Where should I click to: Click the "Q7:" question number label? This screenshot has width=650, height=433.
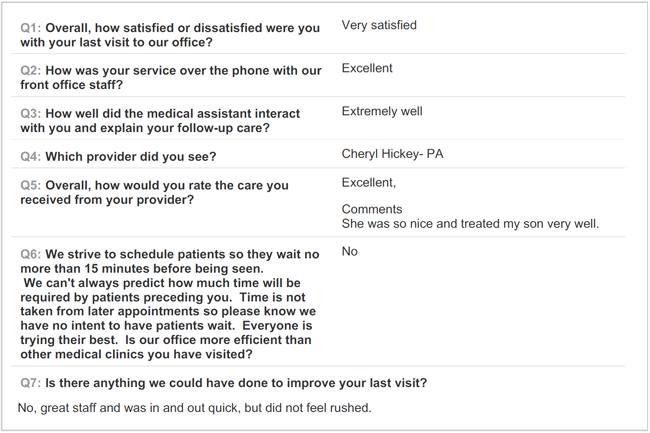pyautogui.click(x=31, y=384)
